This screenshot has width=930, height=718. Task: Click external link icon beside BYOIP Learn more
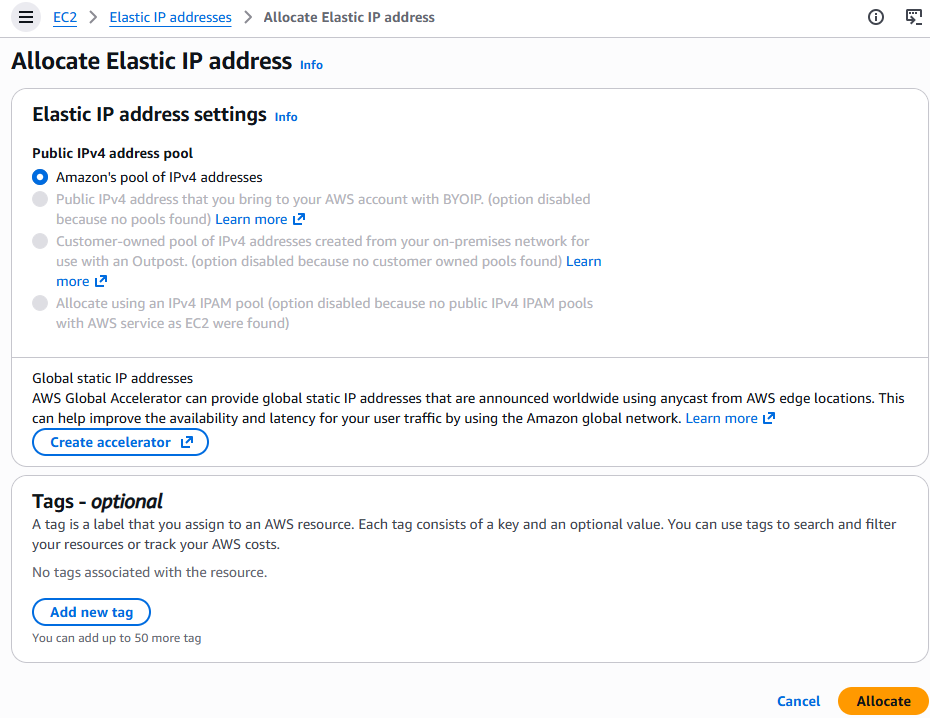coord(299,219)
